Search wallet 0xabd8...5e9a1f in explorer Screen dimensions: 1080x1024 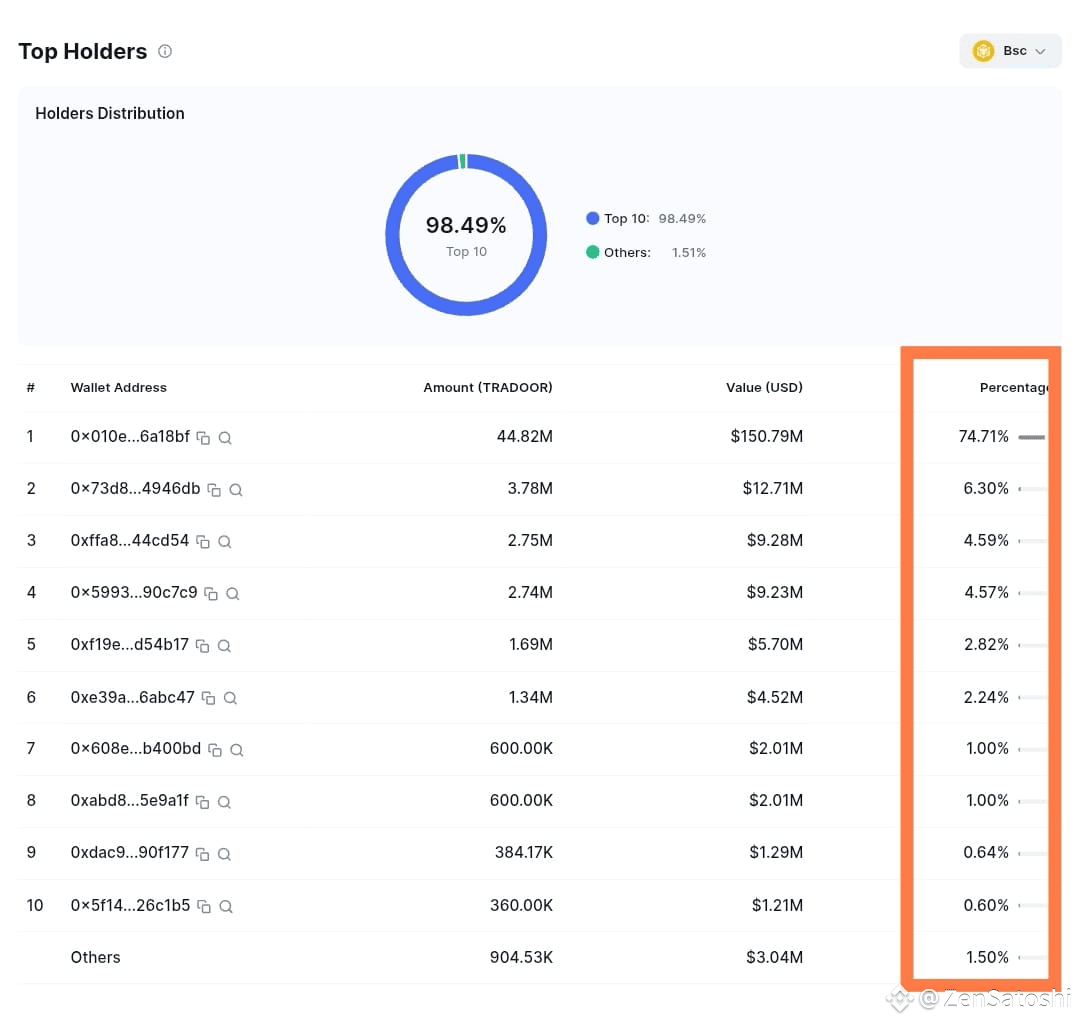(224, 802)
